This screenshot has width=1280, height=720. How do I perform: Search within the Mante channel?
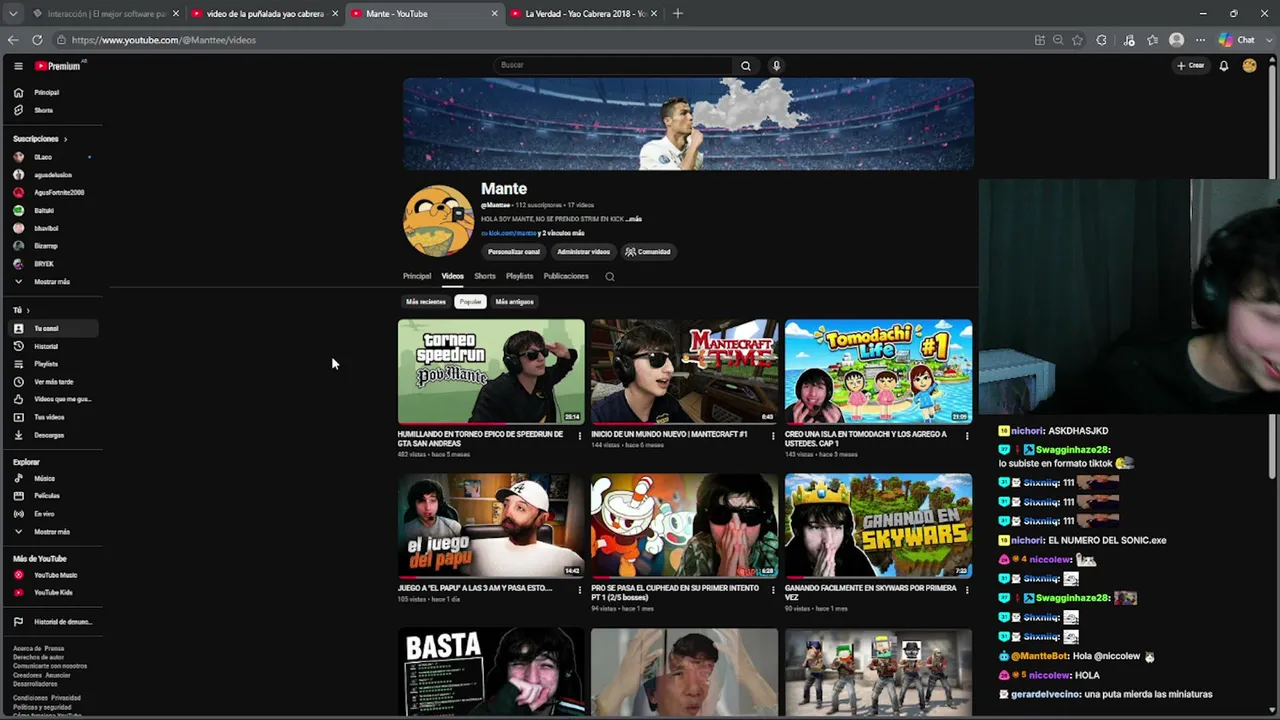click(x=610, y=277)
